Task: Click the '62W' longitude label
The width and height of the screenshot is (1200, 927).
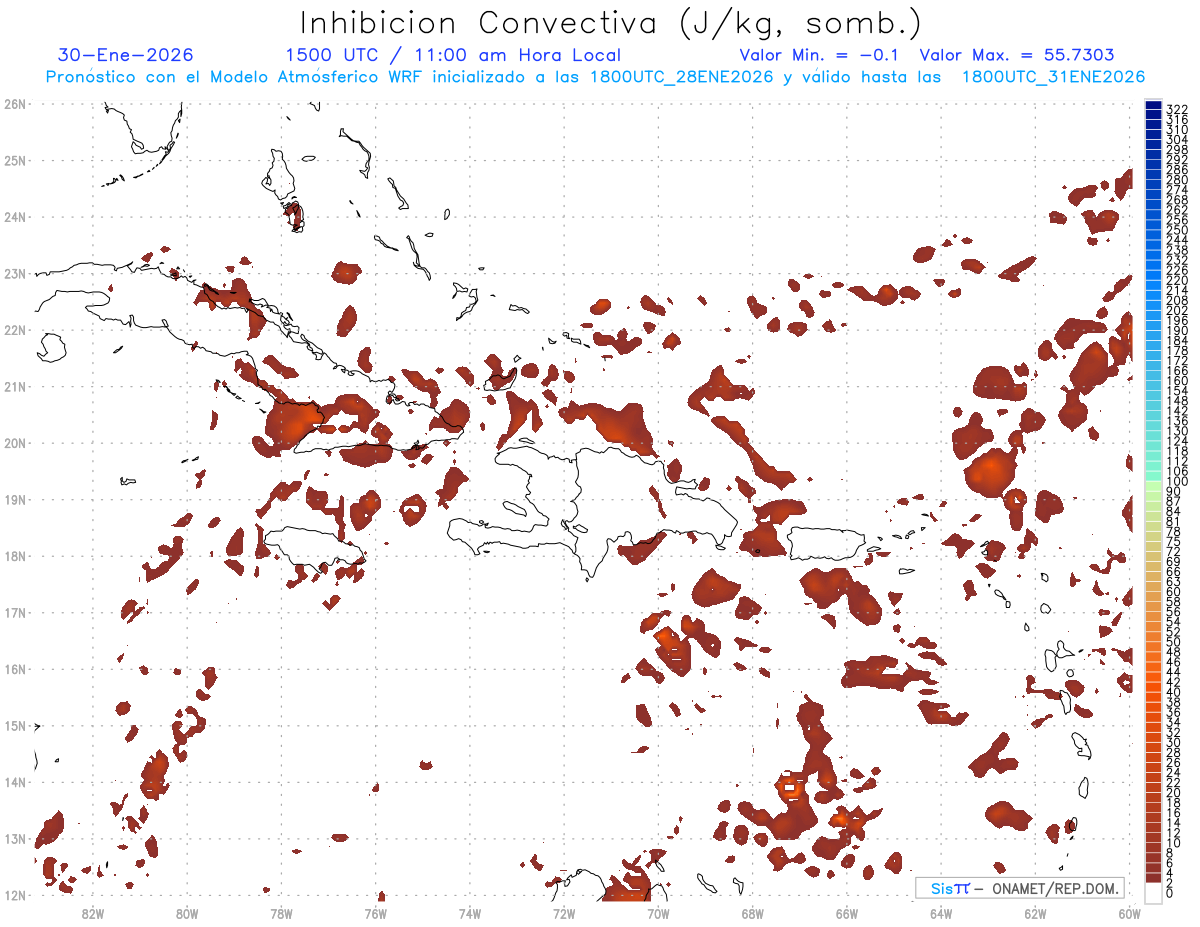Action: [x=1035, y=913]
